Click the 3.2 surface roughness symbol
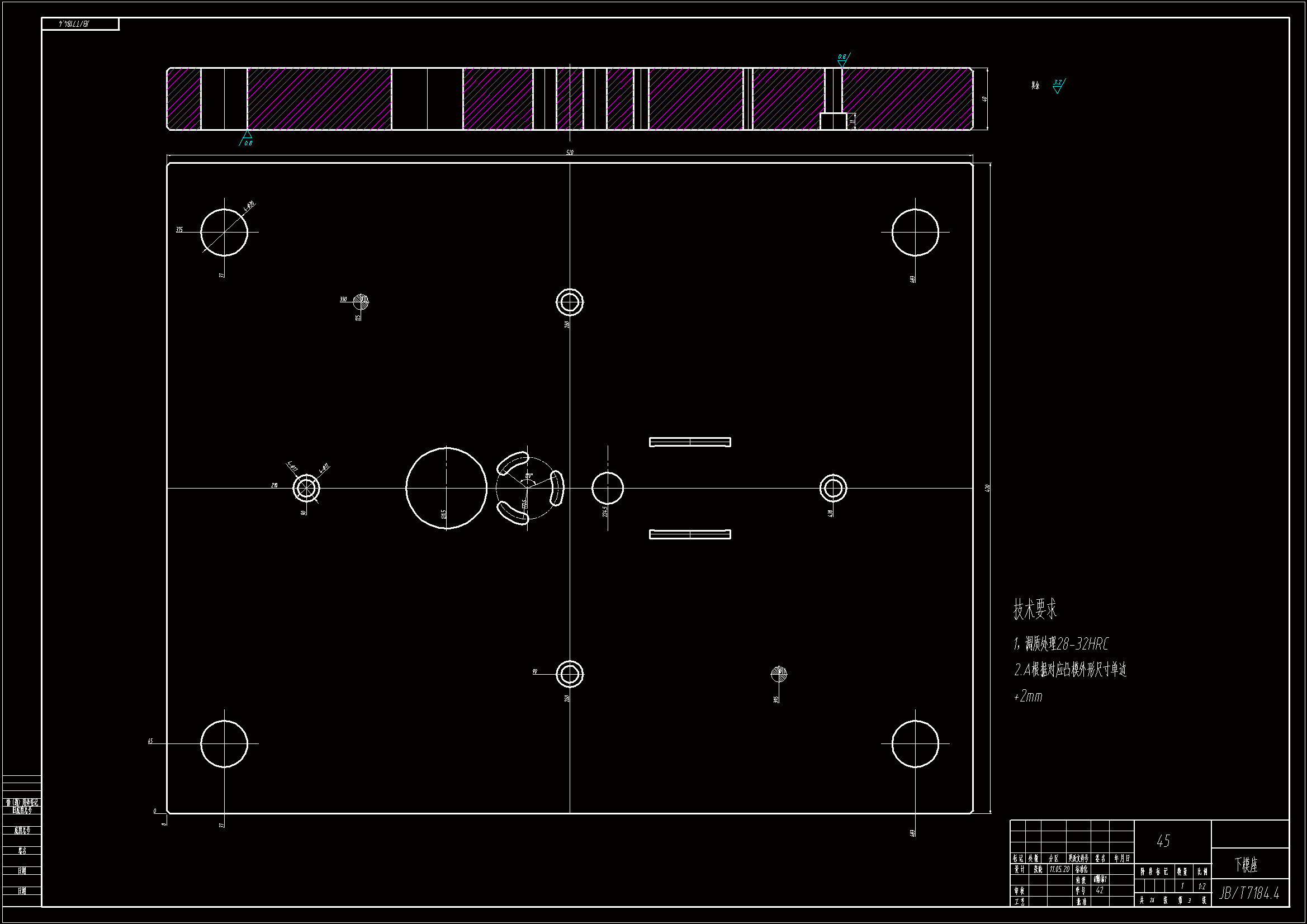1307x924 pixels. (x=1058, y=86)
